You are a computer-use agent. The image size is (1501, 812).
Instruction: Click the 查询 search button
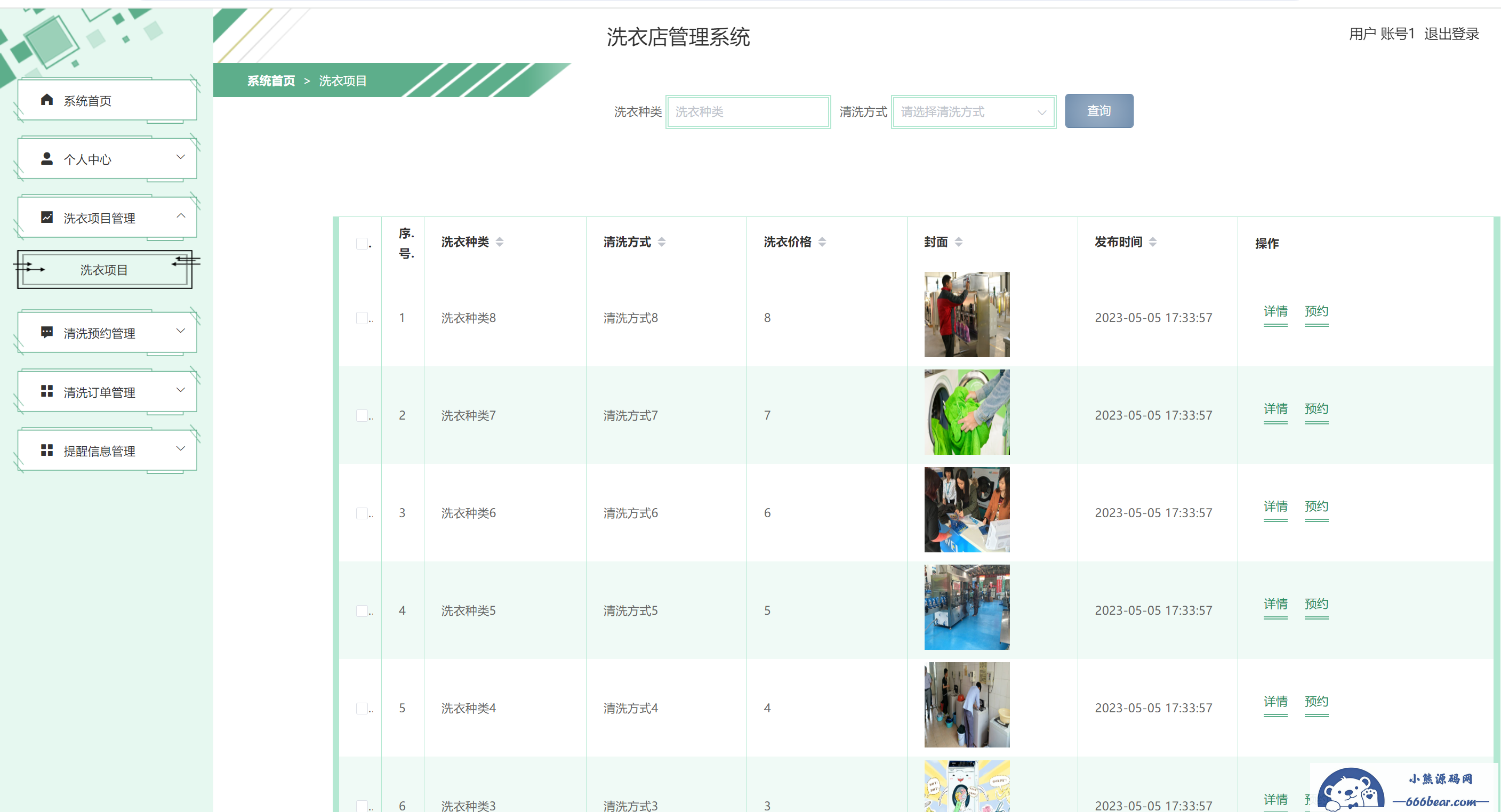pos(1099,111)
